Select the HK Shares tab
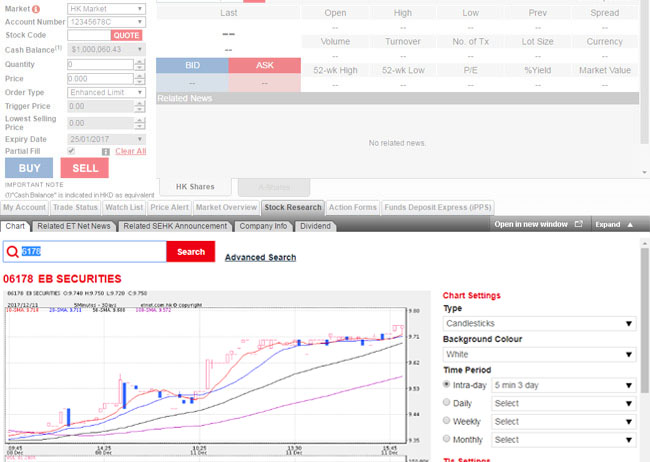Viewport: 650px width, 462px height. click(195, 187)
